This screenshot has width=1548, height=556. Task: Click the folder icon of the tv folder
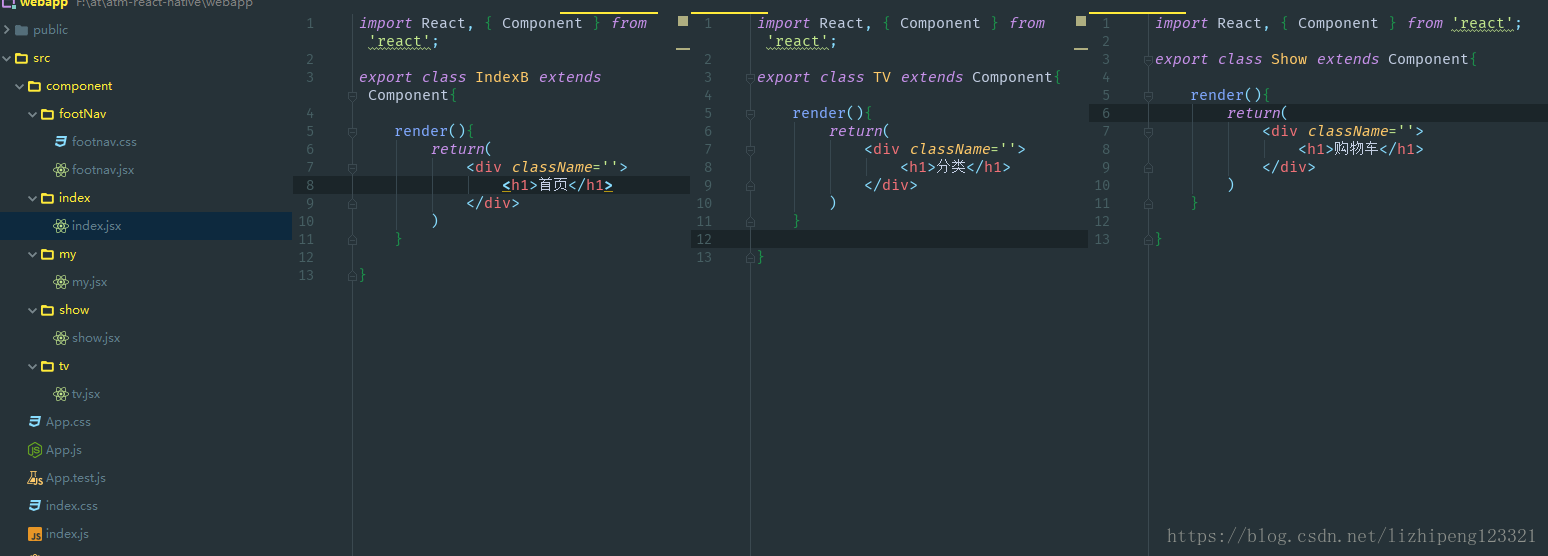click(x=48, y=366)
